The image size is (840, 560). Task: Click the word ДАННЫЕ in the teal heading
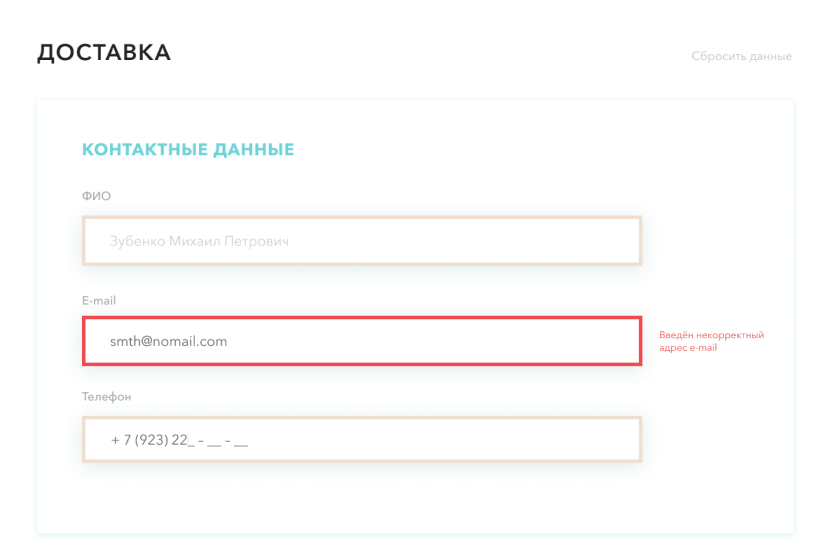tap(254, 150)
